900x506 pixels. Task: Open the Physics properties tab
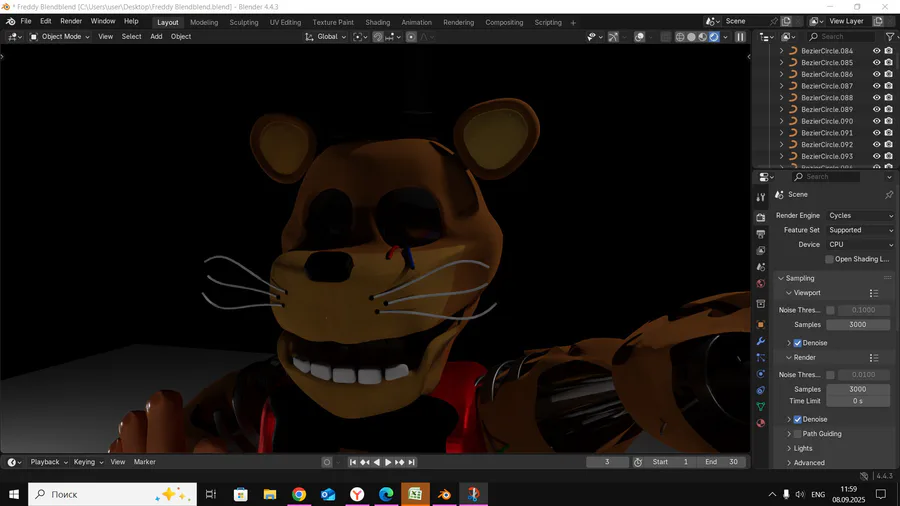pos(761,373)
